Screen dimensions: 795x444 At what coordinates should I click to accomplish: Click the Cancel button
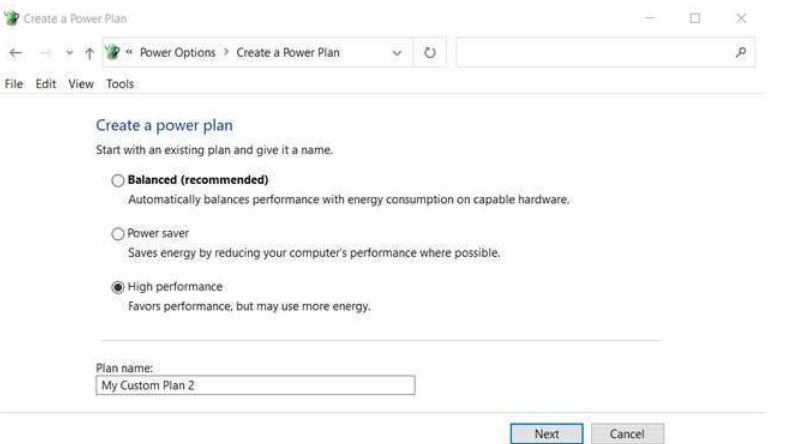(x=629, y=433)
